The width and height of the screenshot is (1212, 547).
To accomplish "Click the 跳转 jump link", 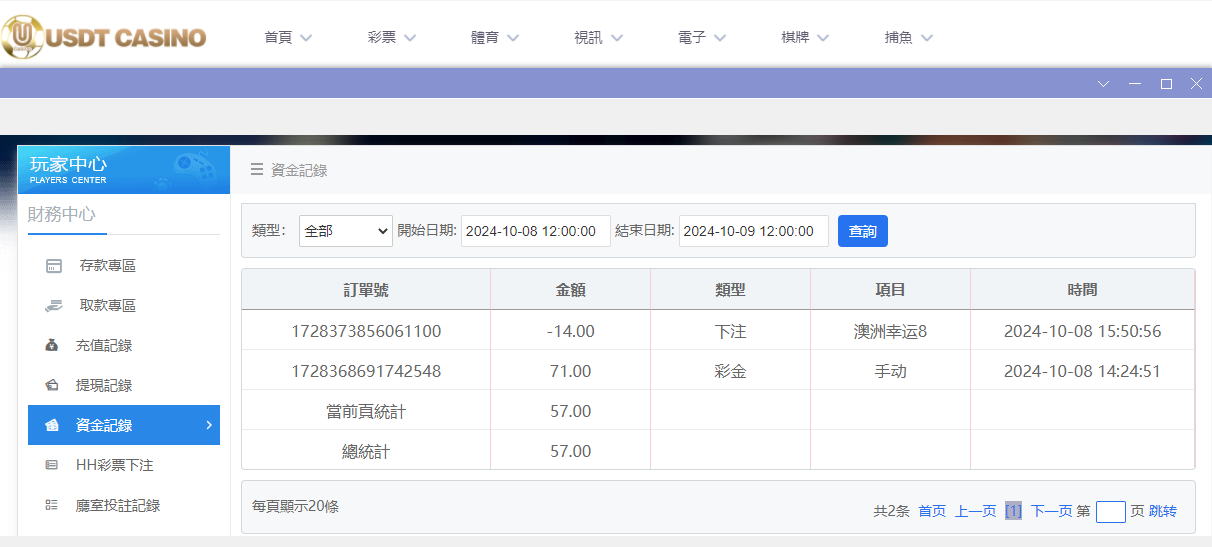I will pos(1162,511).
